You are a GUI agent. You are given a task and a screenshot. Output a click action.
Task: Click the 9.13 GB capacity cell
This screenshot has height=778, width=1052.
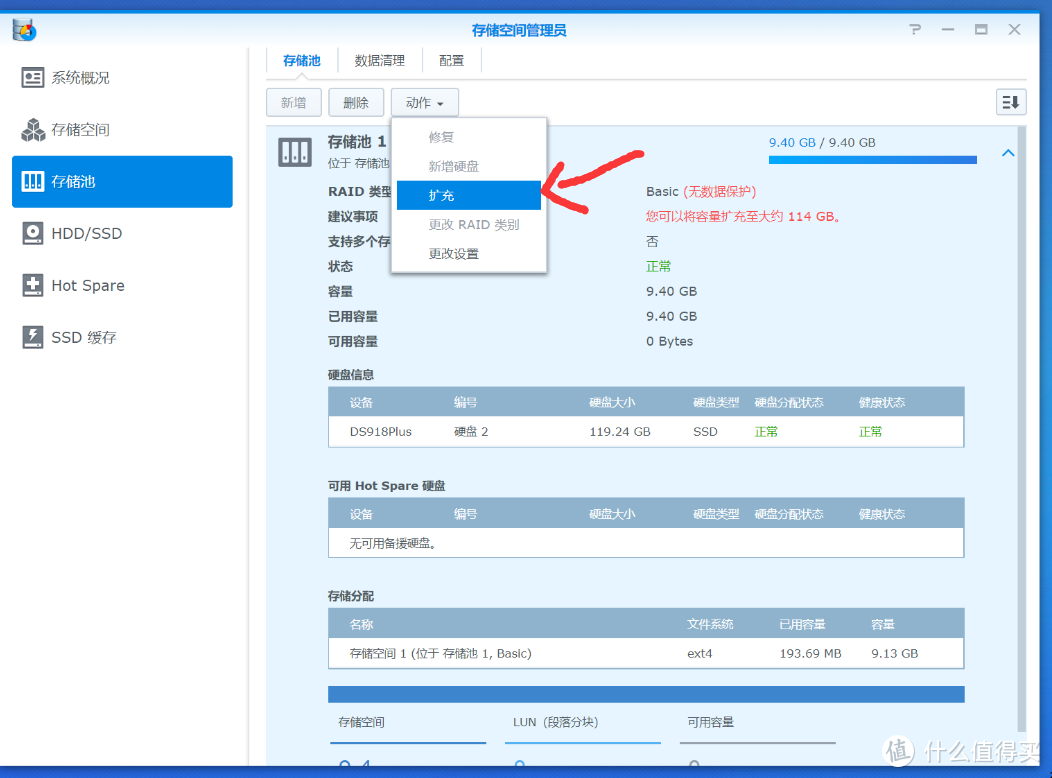(x=894, y=653)
